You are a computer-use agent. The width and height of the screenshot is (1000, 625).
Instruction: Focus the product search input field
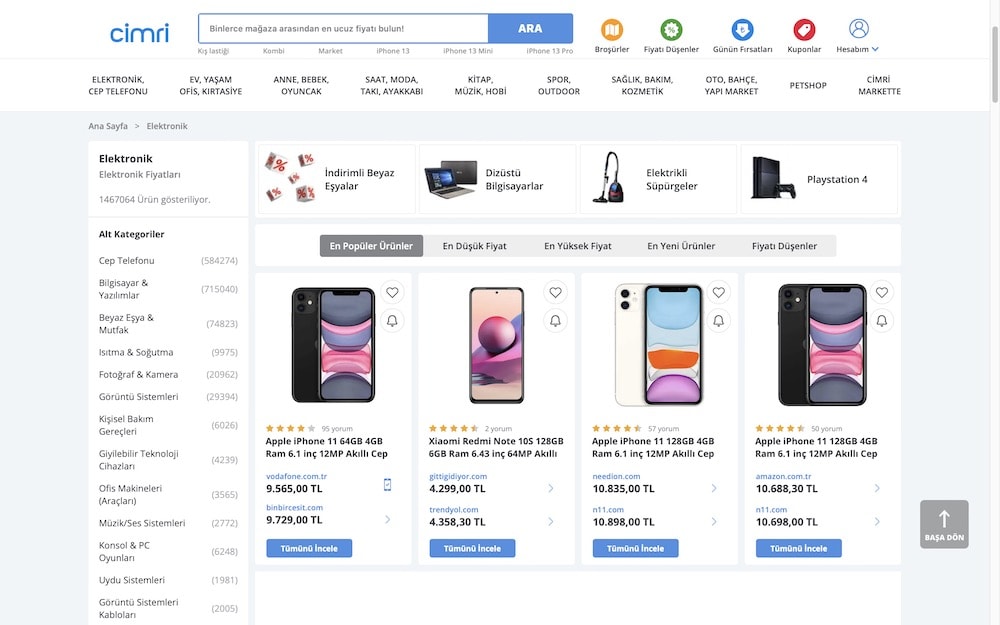click(x=343, y=29)
